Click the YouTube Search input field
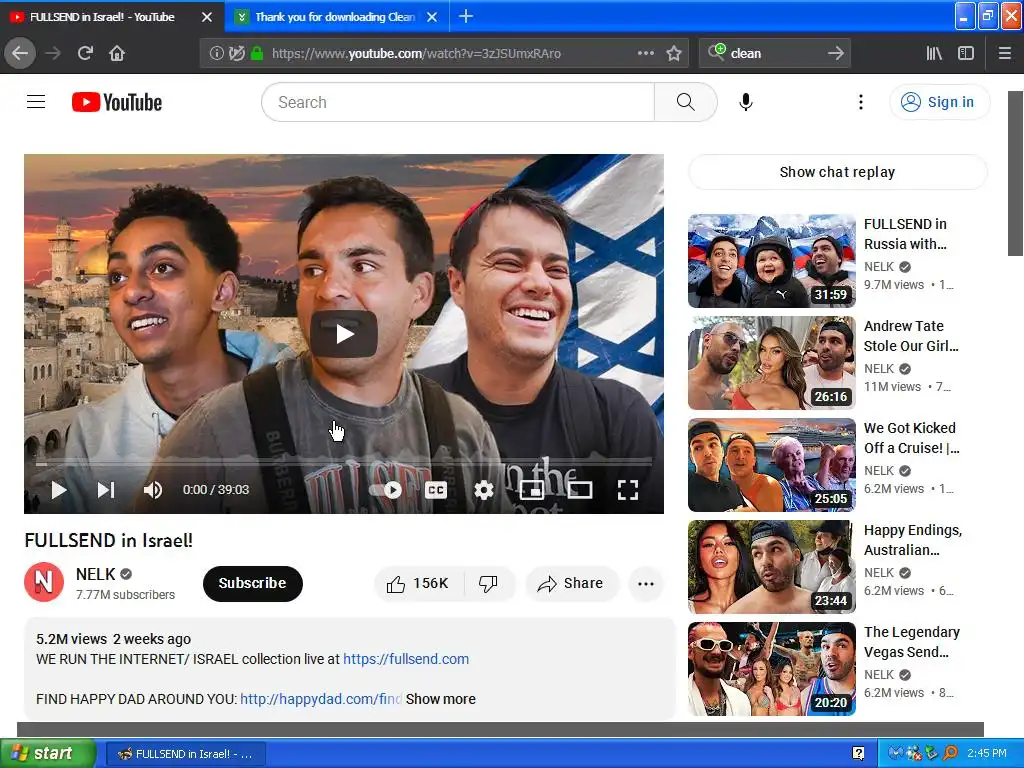This screenshot has height=768, width=1024. [458, 102]
